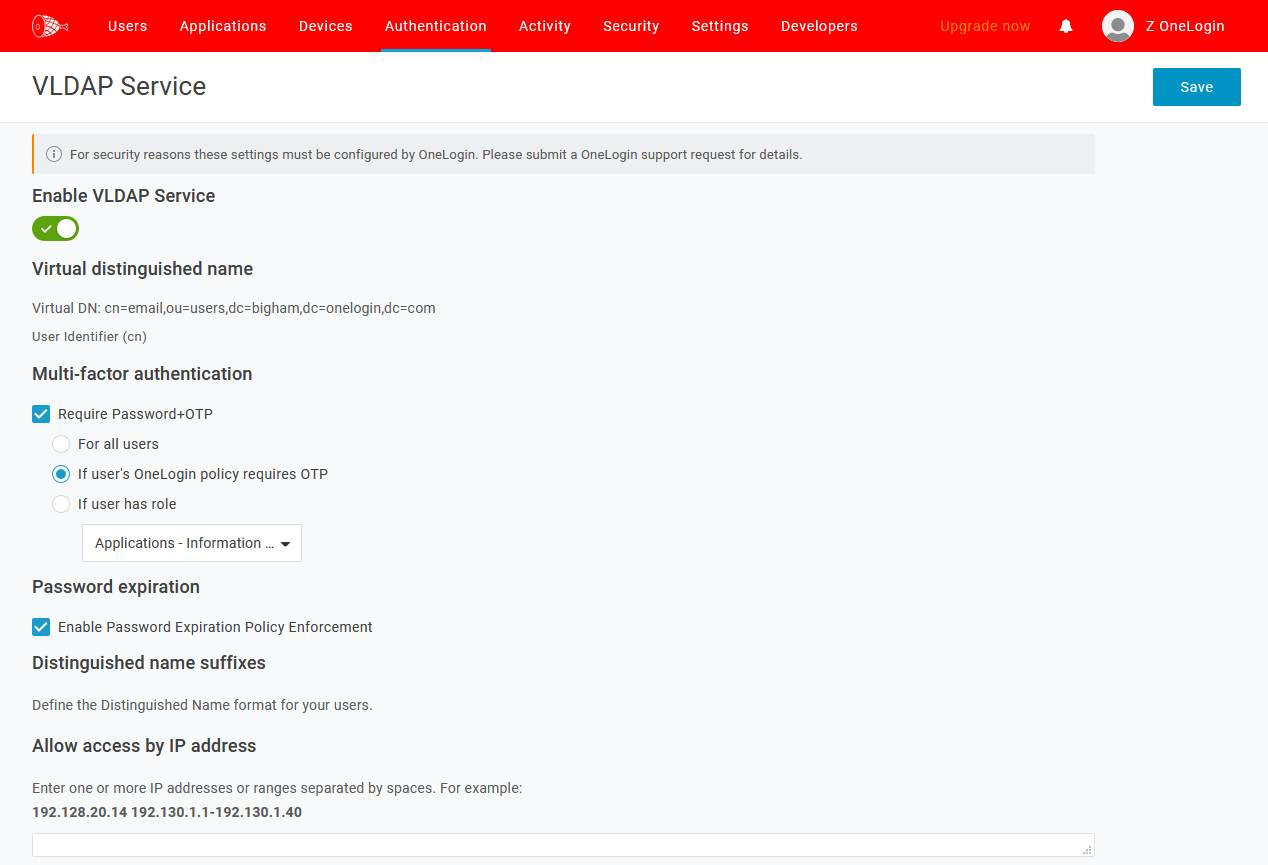Open the Devices section

pyautogui.click(x=325, y=26)
